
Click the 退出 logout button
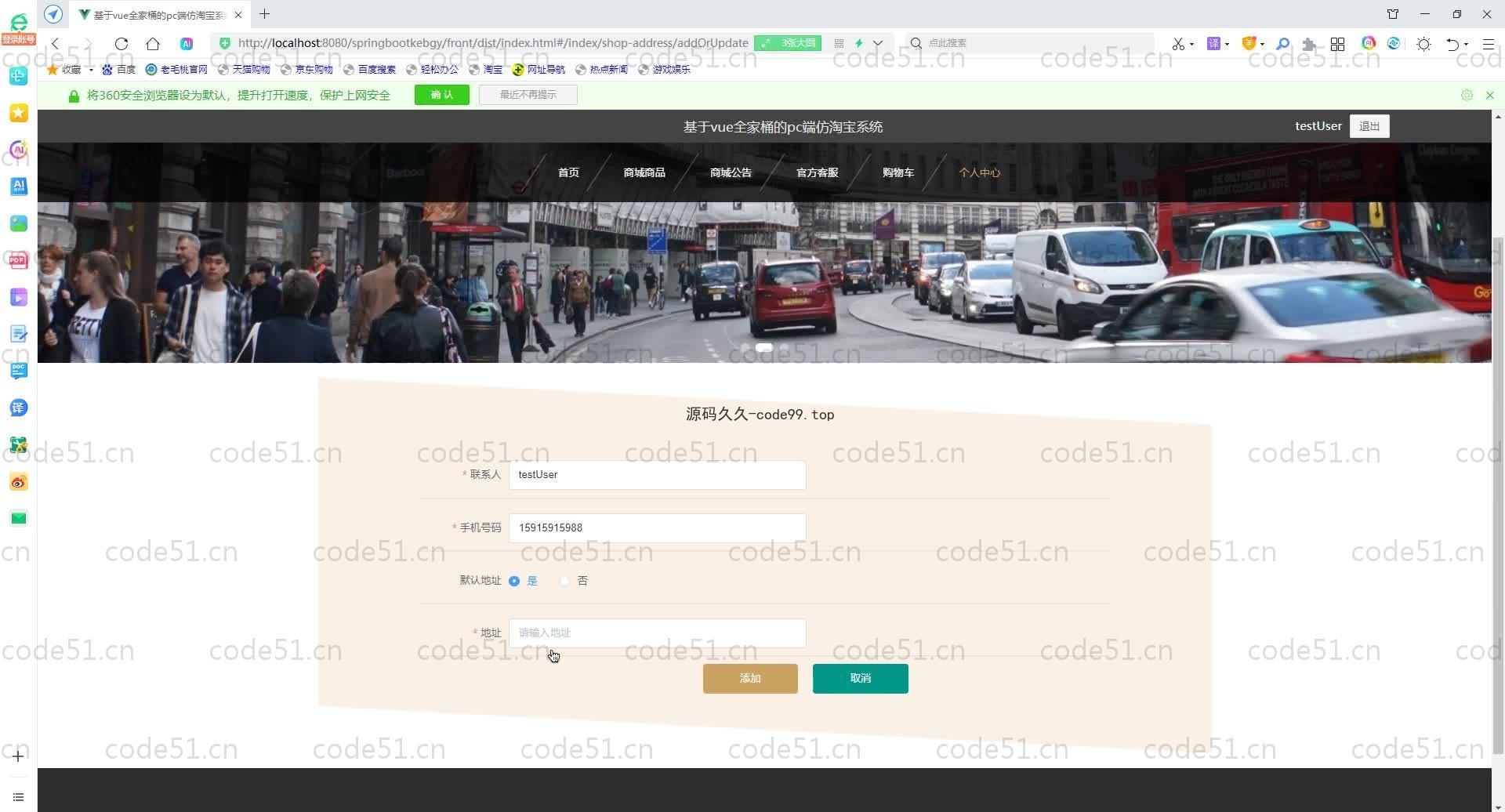point(1369,126)
